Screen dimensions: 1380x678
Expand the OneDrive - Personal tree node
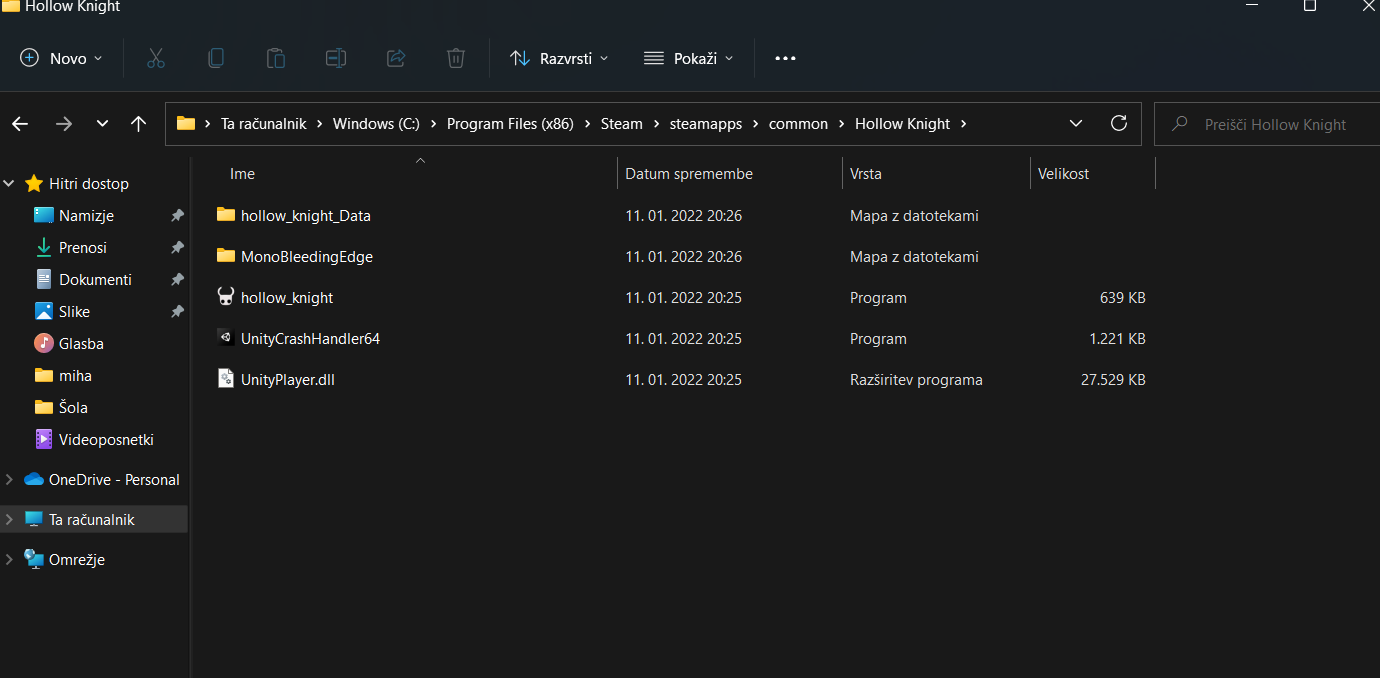[9, 480]
